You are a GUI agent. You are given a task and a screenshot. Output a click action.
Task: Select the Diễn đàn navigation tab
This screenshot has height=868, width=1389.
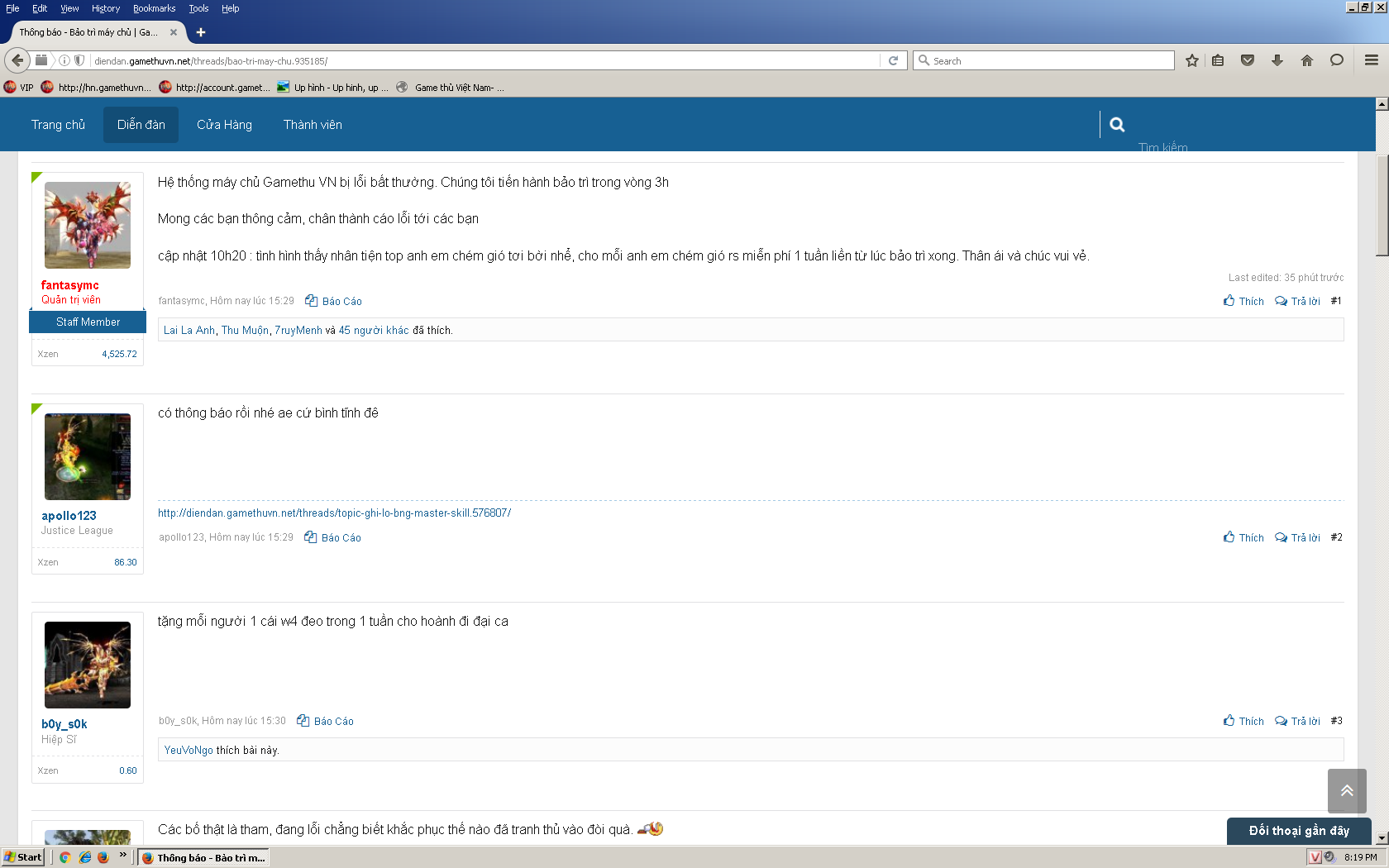coord(141,125)
